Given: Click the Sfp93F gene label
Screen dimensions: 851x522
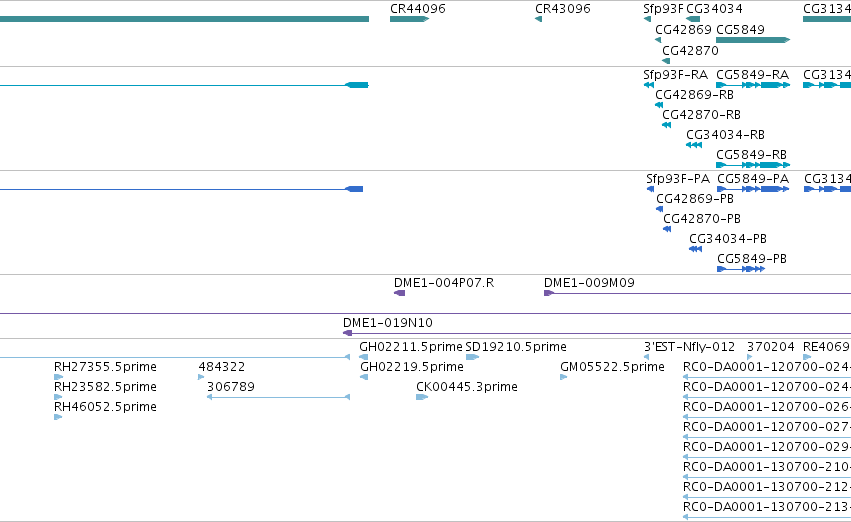Looking at the screenshot, I should [663, 9].
